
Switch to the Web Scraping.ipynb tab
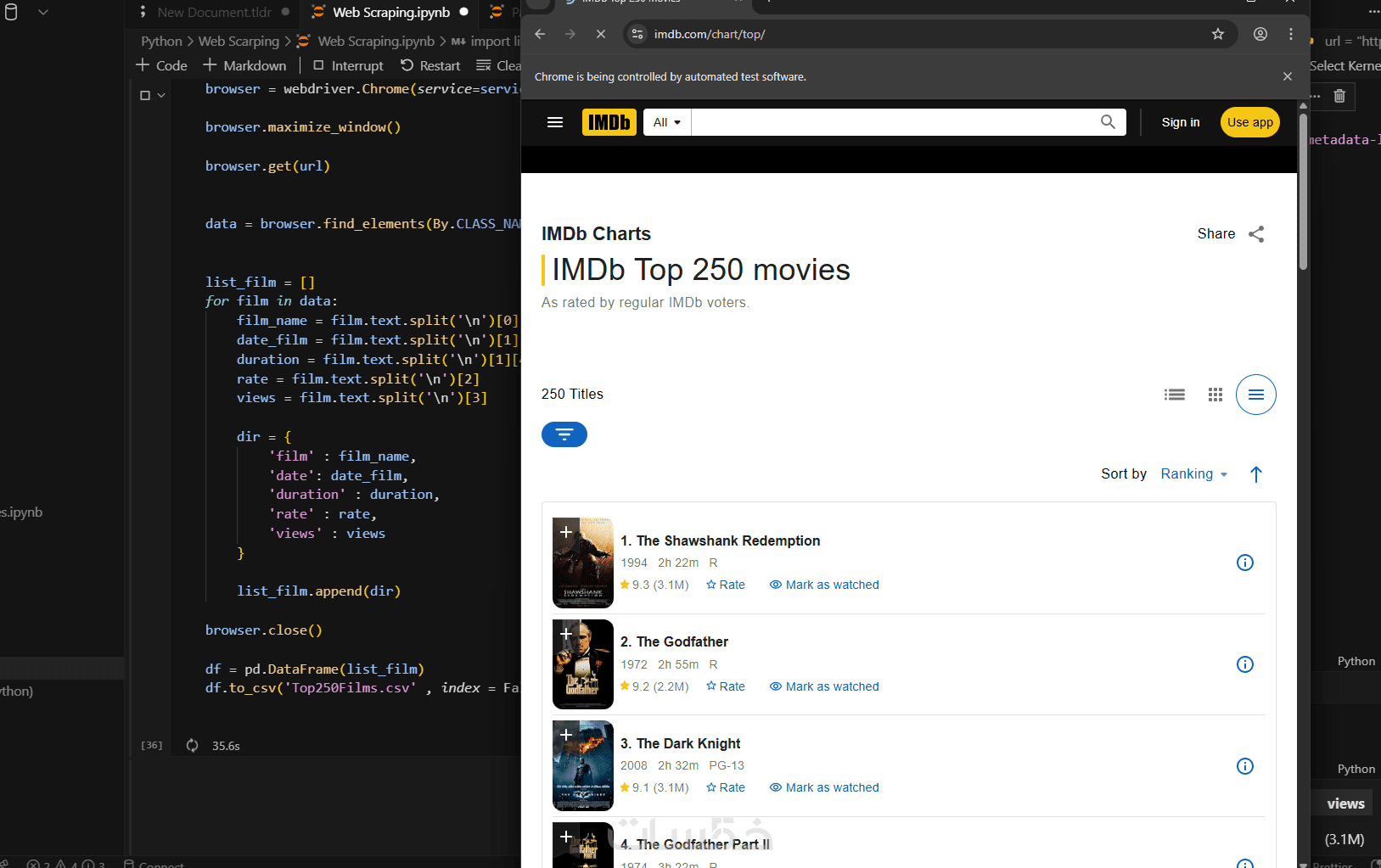pos(390,12)
